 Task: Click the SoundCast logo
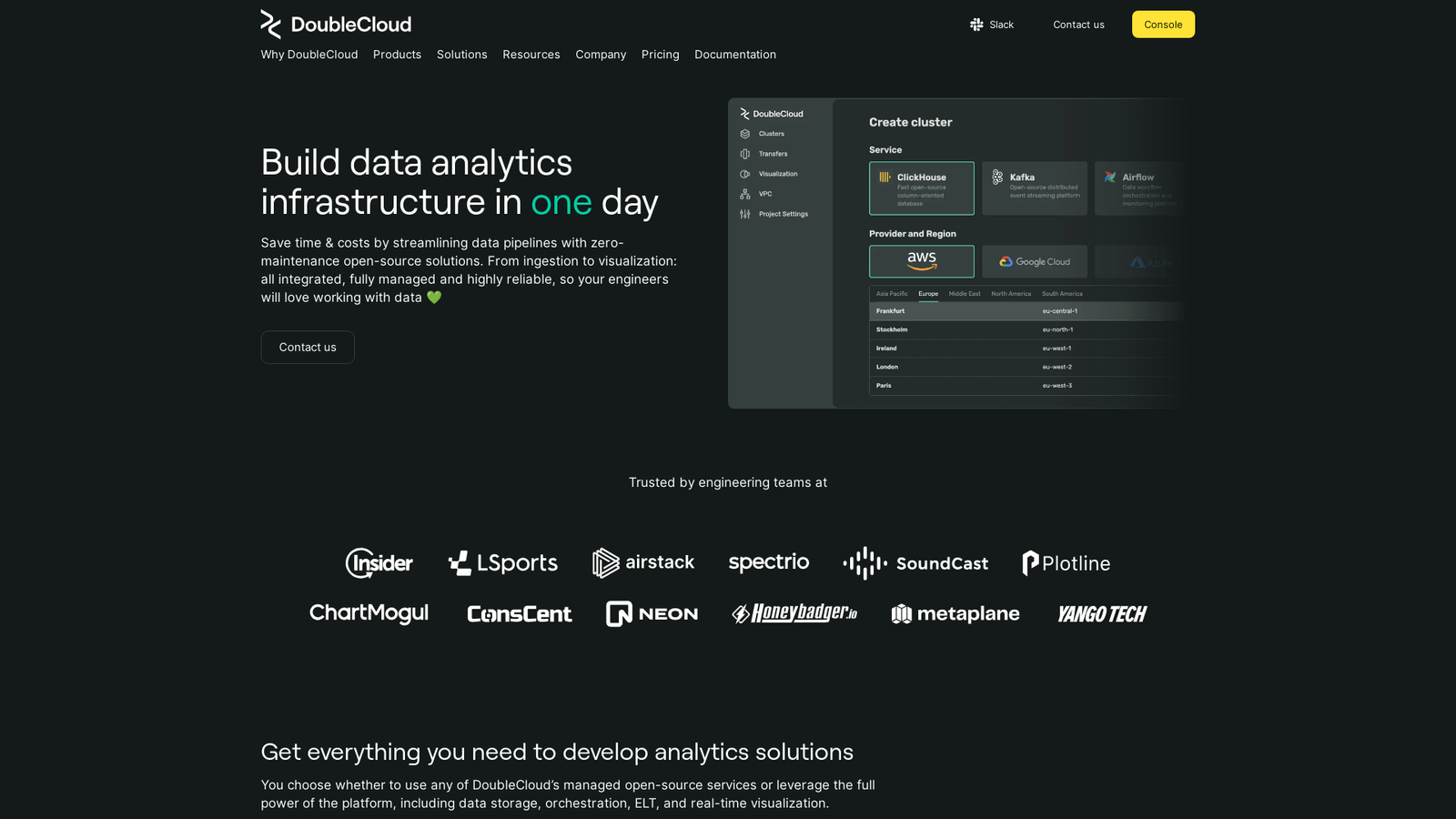pyautogui.click(x=915, y=563)
